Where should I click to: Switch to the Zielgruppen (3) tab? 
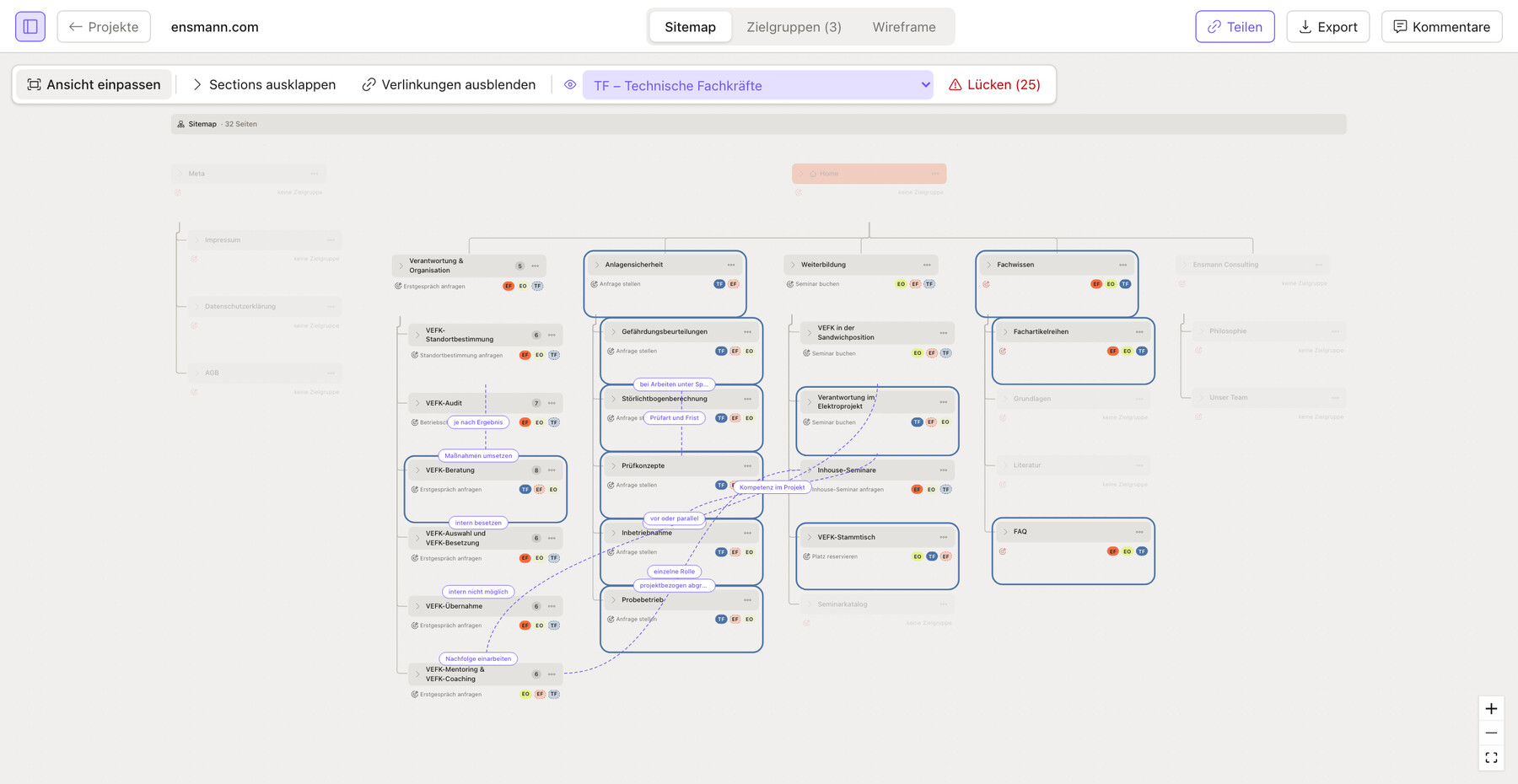(x=794, y=27)
